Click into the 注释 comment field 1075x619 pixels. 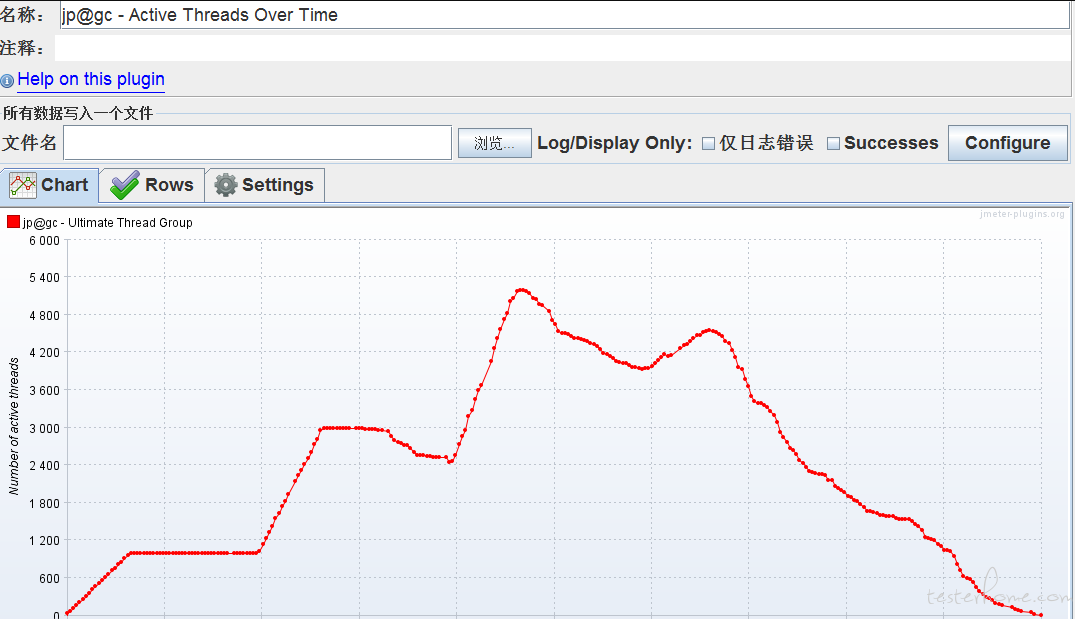[x=564, y=48]
